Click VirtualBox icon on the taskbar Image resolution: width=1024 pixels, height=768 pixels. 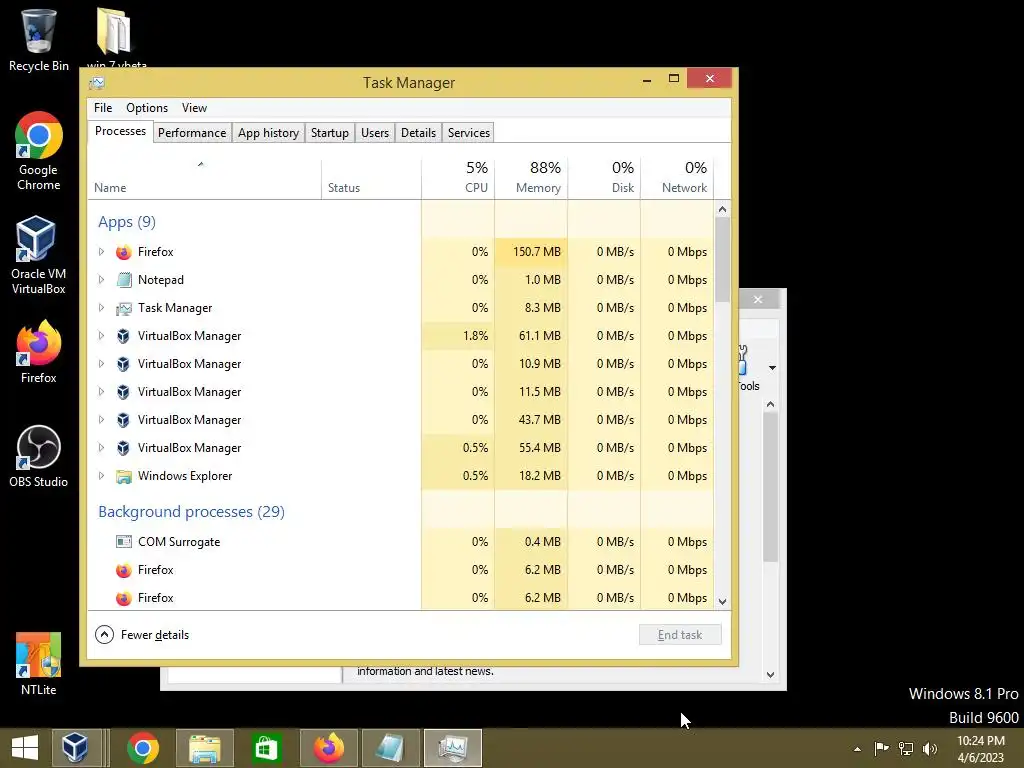pyautogui.click(x=76, y=748)
